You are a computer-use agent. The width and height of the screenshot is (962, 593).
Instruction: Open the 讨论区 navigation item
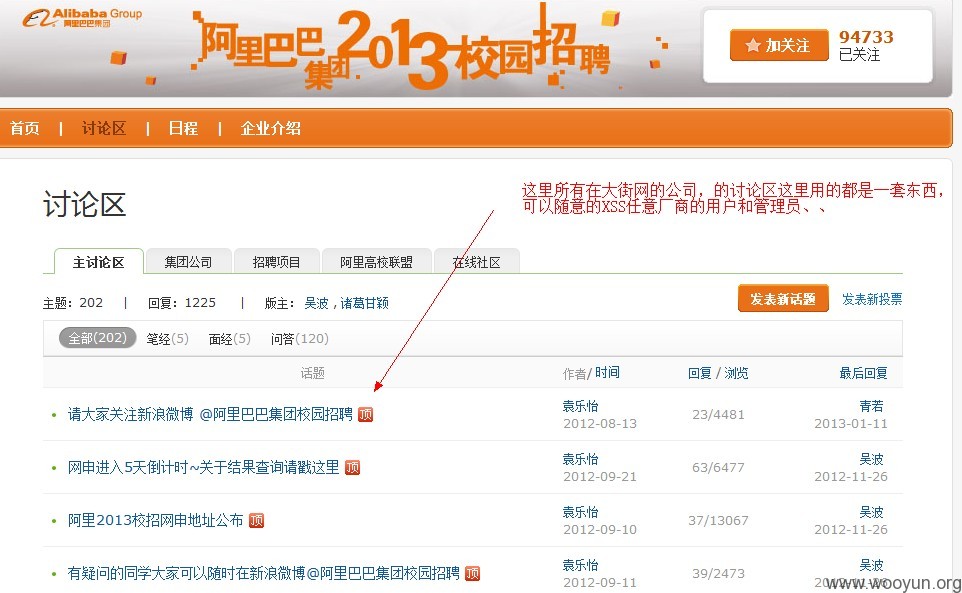(104, 128)
